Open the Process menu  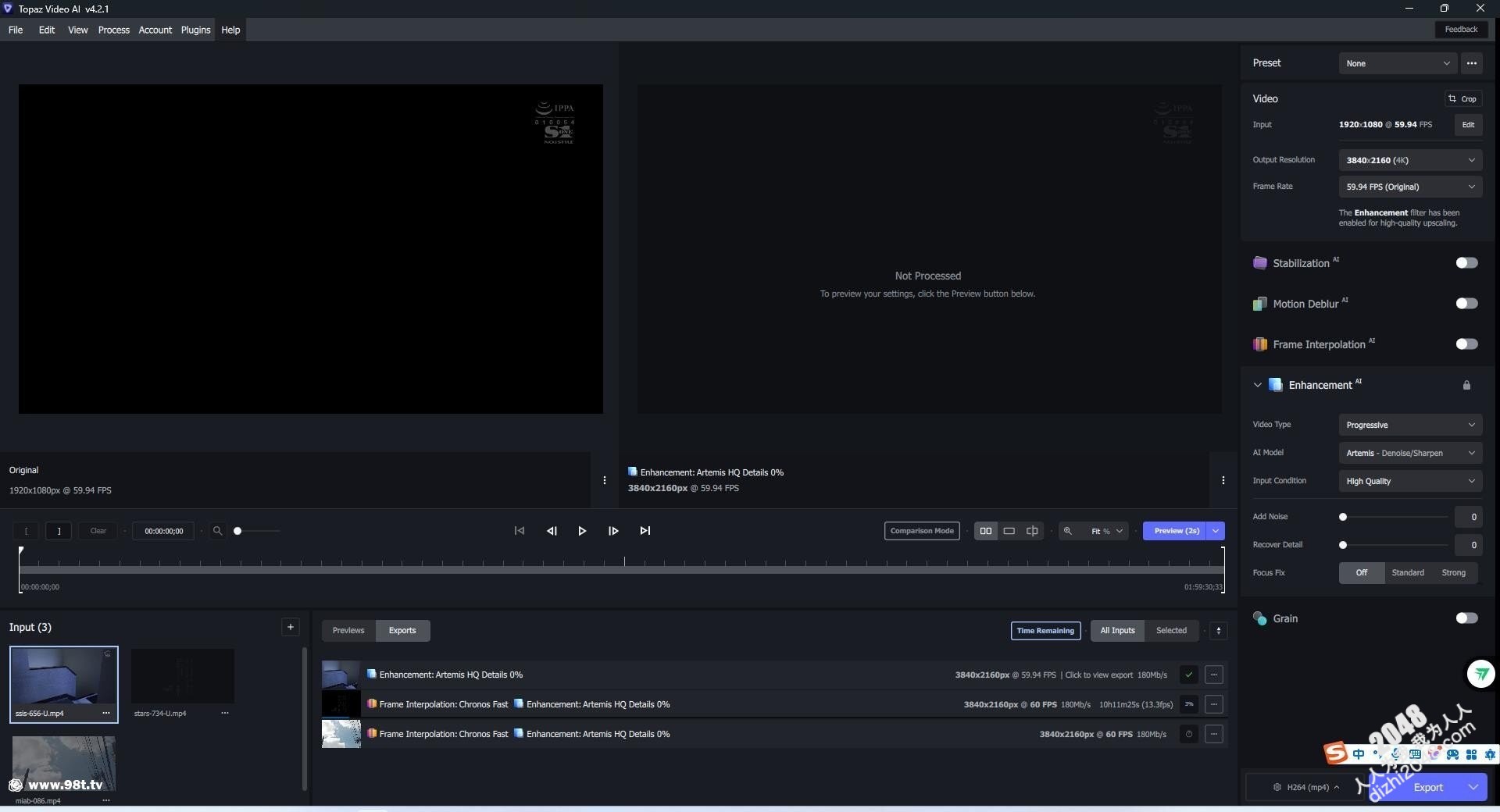pyautogui.click(x=114, y=30)
